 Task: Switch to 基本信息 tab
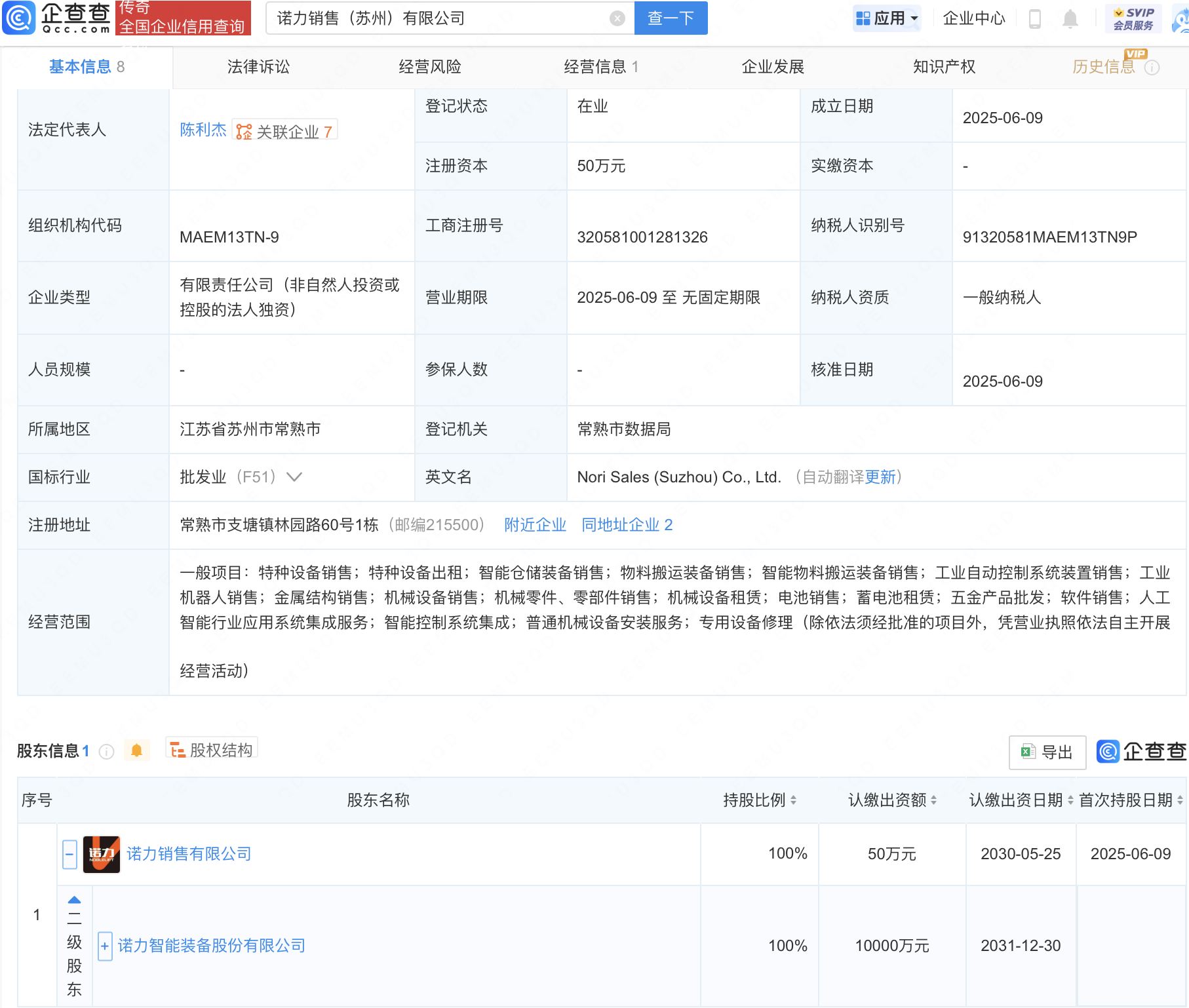click(x=87, y=67)
